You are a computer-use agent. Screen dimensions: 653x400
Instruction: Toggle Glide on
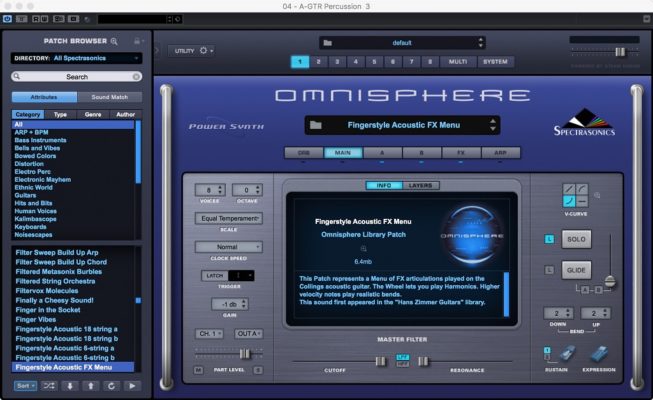[576, 270]
